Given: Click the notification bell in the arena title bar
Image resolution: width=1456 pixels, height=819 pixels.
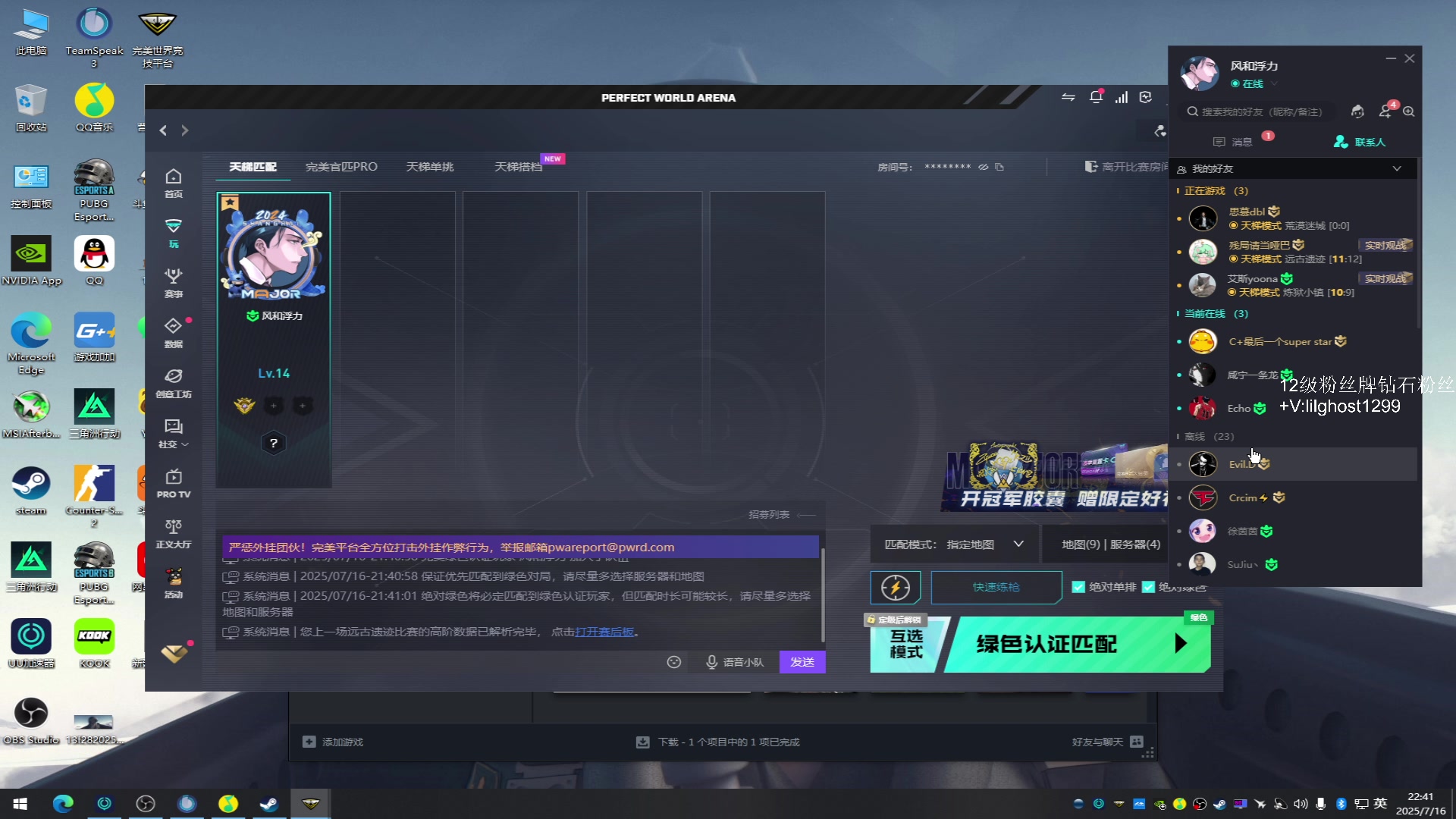Looking at the screenshot, I should [x=1096, y=97].
